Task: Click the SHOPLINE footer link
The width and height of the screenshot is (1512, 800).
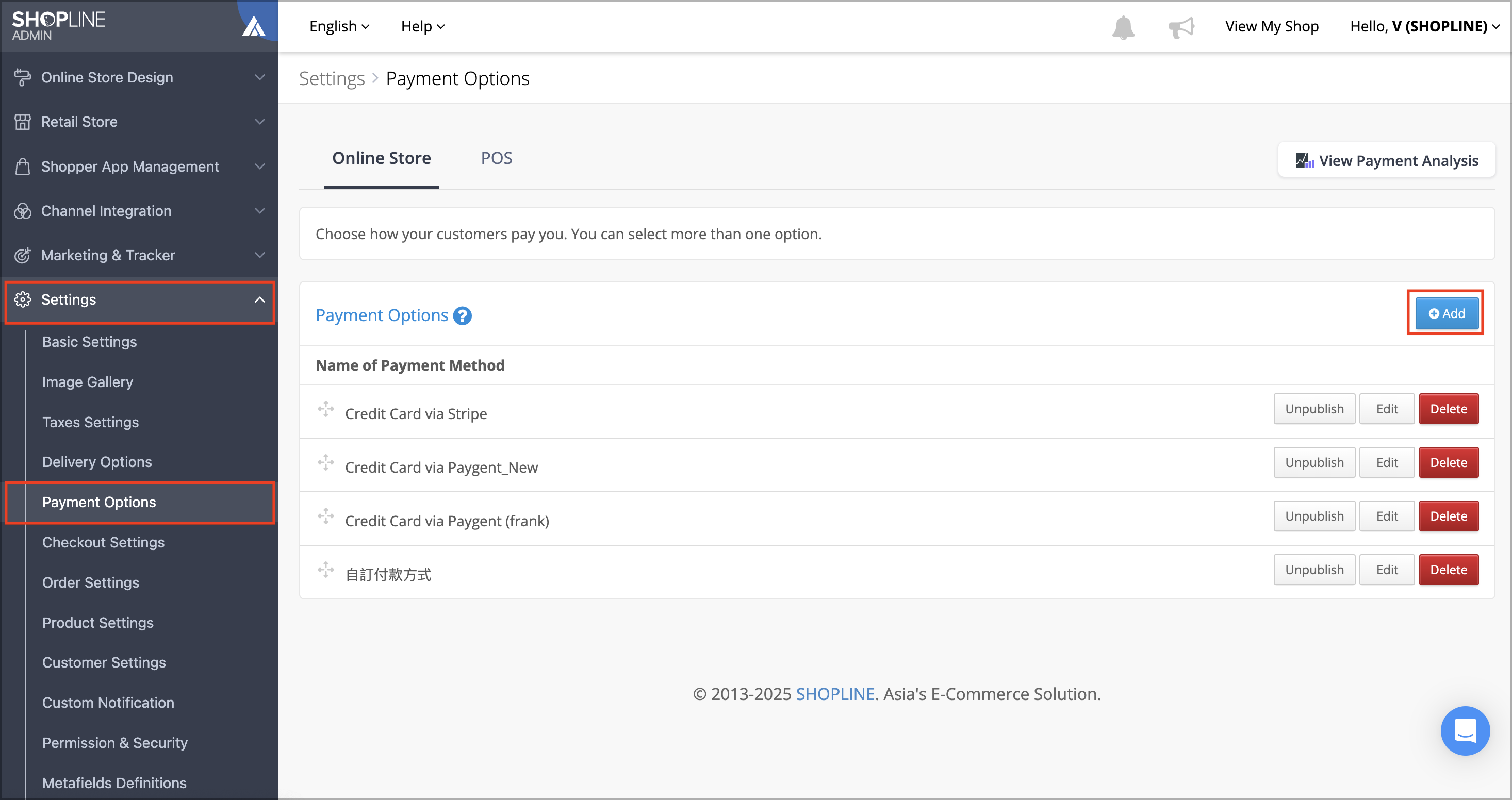Action: tap(835, 694)
